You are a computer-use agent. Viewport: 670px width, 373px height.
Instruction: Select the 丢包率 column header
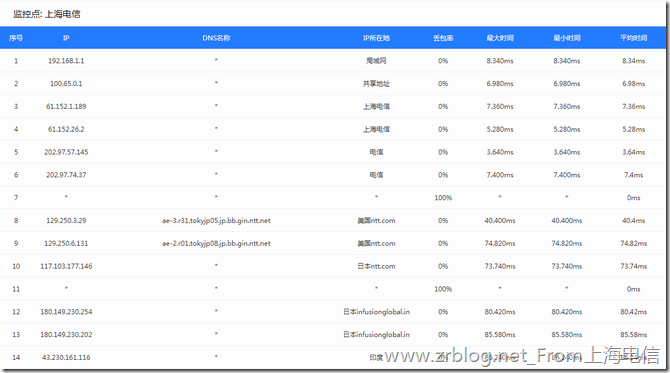tap(443, 38)
